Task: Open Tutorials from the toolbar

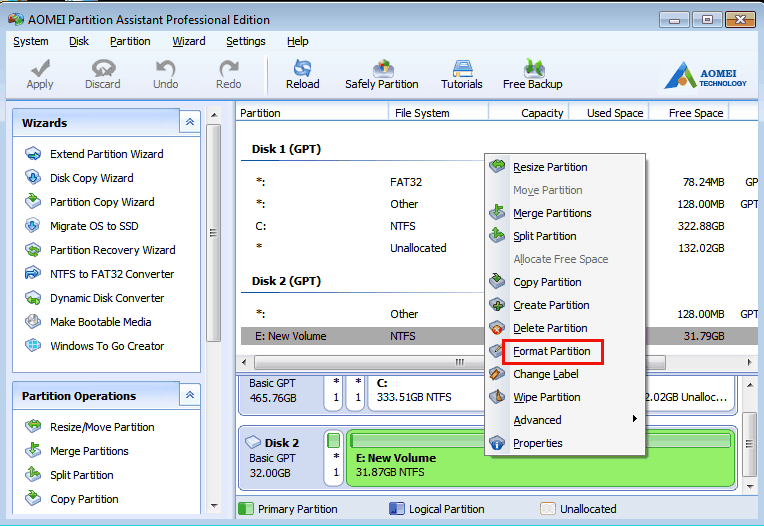Action: (462, 75)
